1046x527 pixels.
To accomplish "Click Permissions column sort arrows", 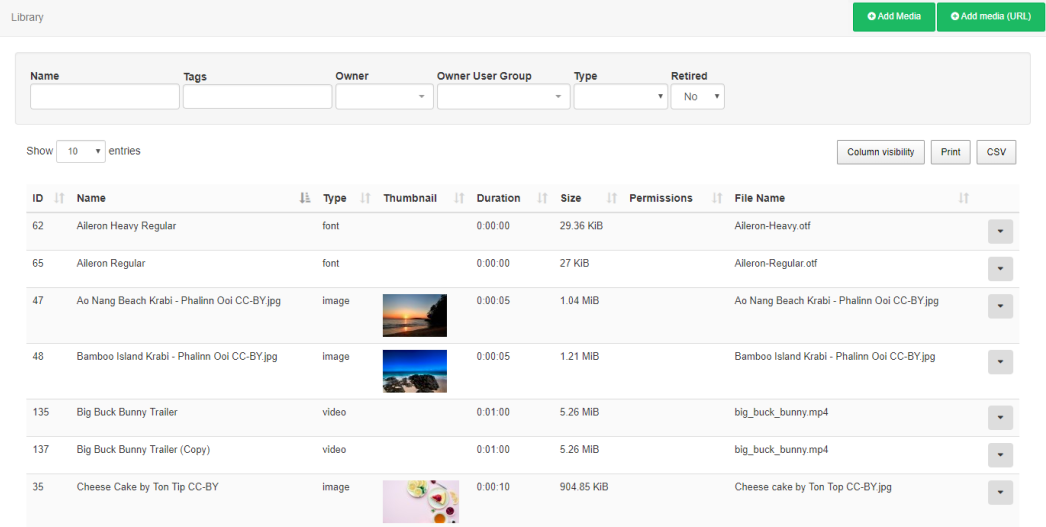I will (x=717, y=199).
